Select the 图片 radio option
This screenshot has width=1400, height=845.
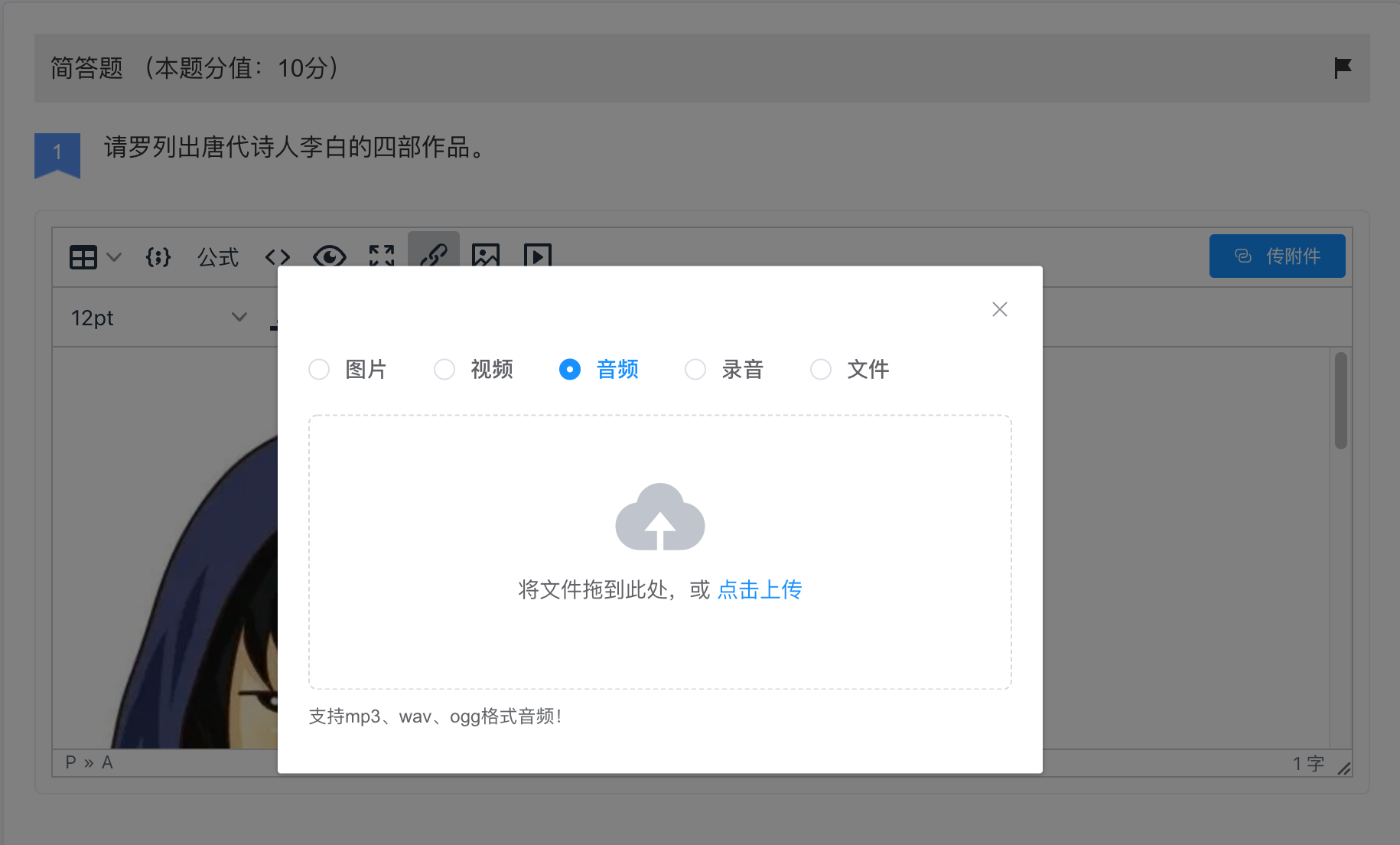point(348,370)
